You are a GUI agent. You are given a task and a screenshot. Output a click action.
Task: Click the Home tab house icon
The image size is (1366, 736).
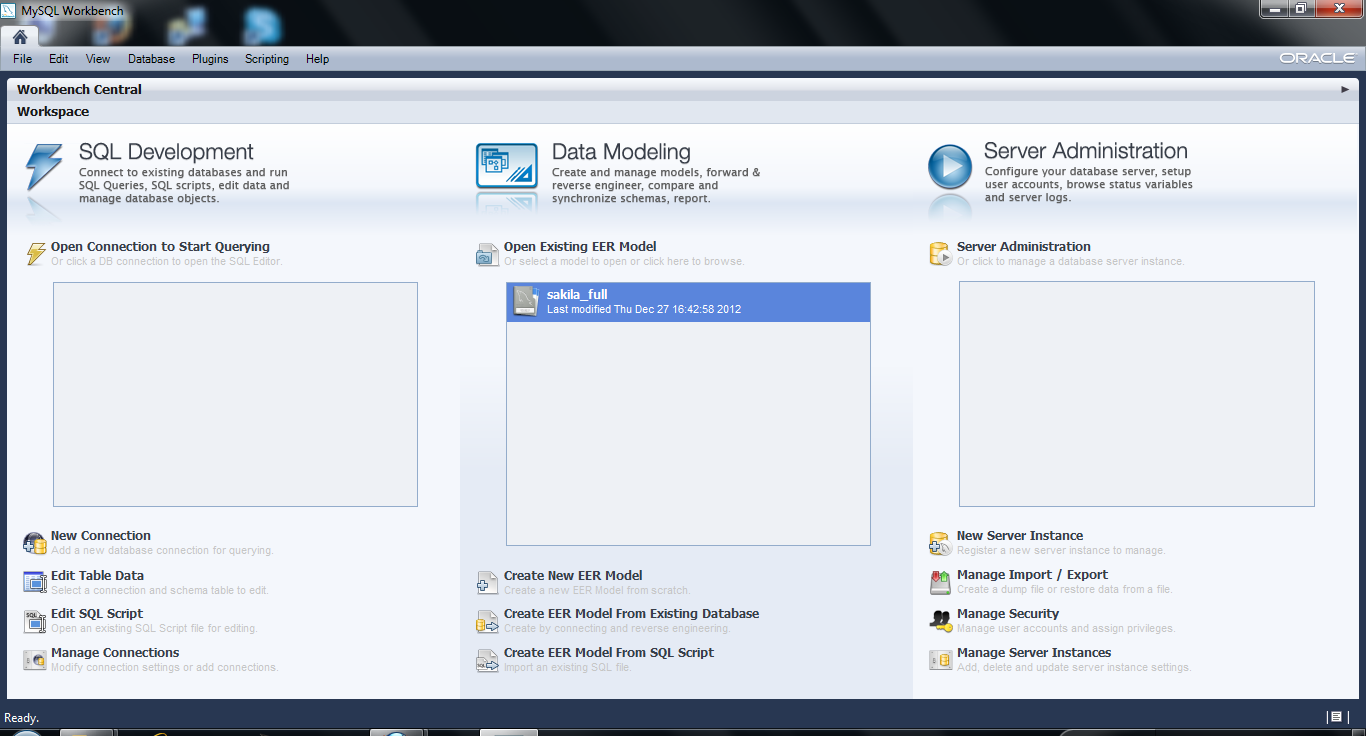tap(20, 37)
